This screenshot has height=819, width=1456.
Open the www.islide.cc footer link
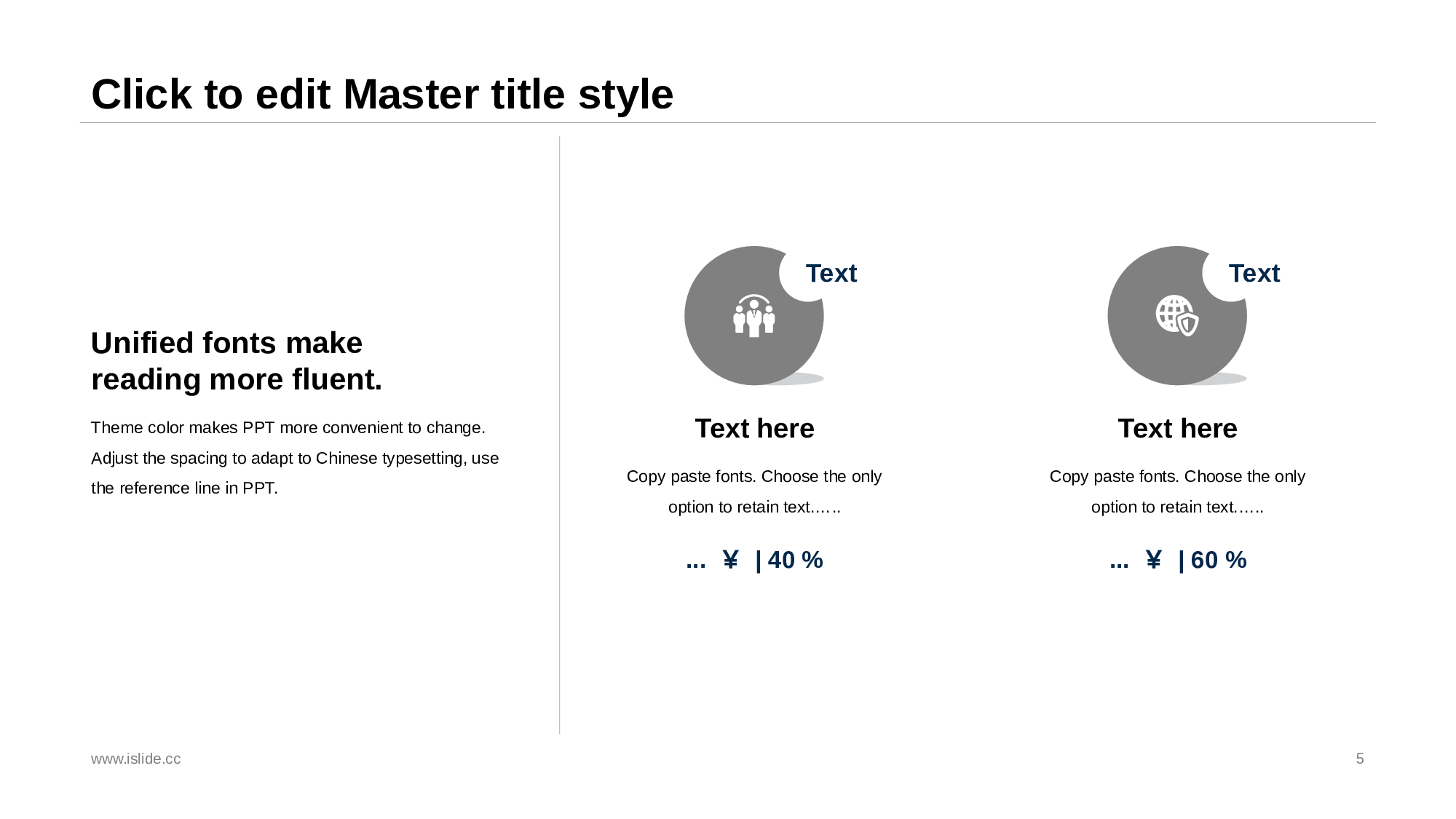(136, 759)
